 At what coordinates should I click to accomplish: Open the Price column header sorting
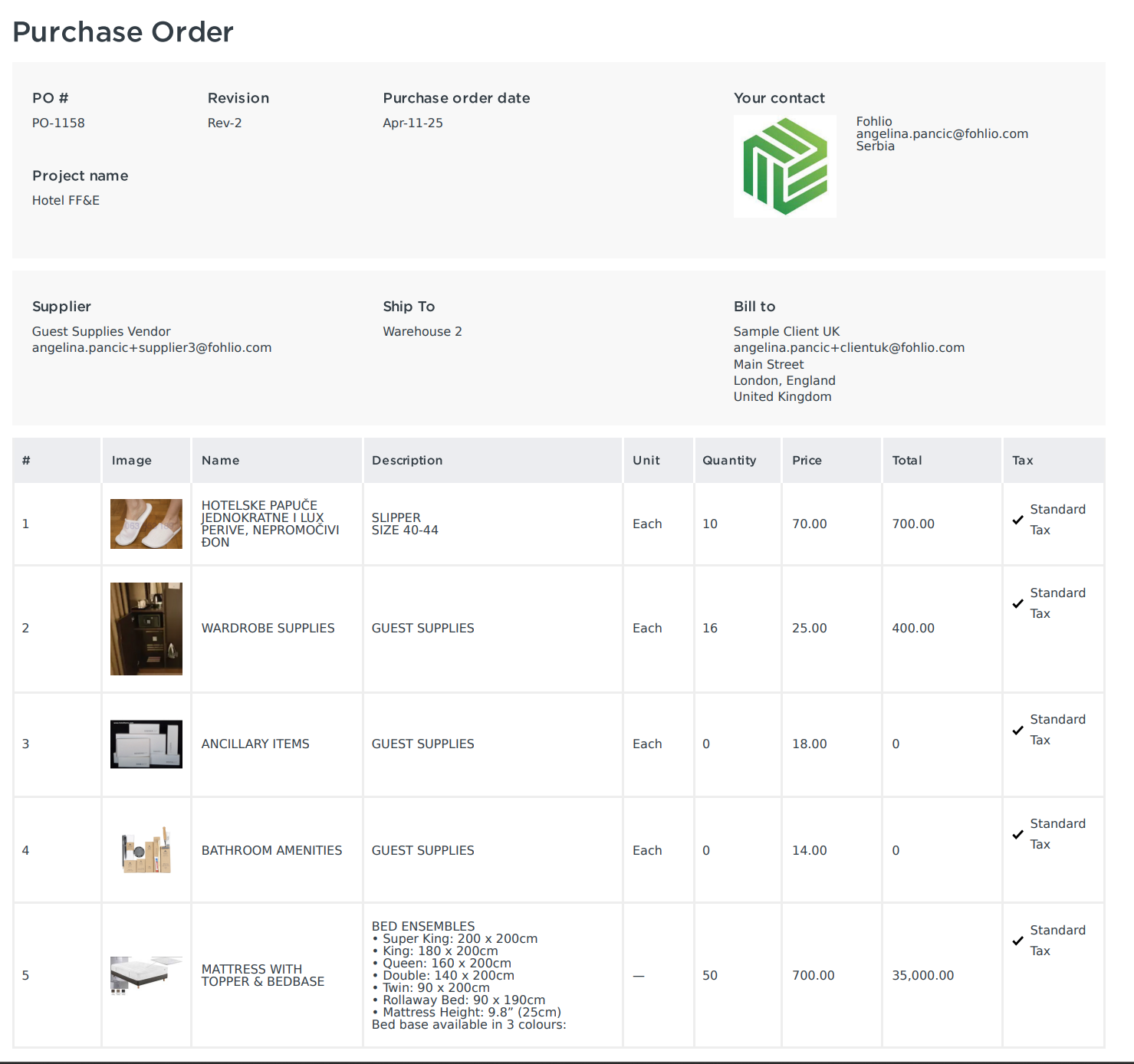(x=807, y=460)
